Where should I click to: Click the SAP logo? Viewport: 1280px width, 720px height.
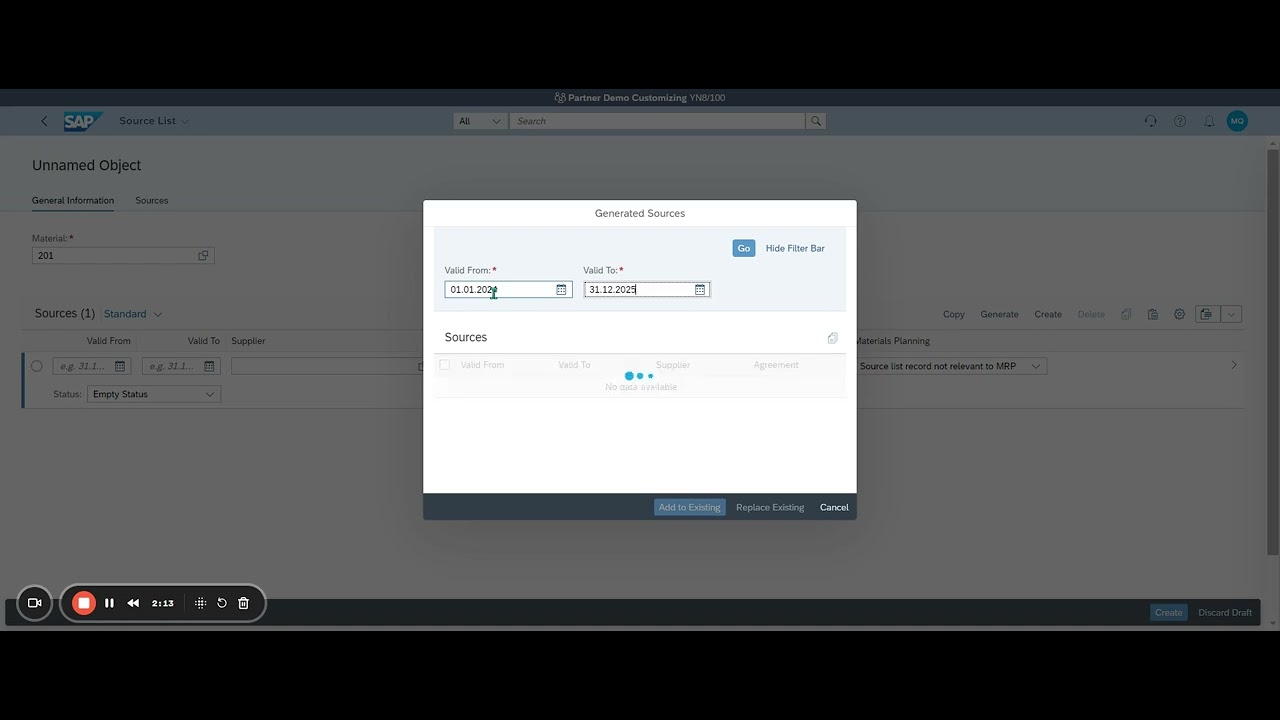click(82, 121)
